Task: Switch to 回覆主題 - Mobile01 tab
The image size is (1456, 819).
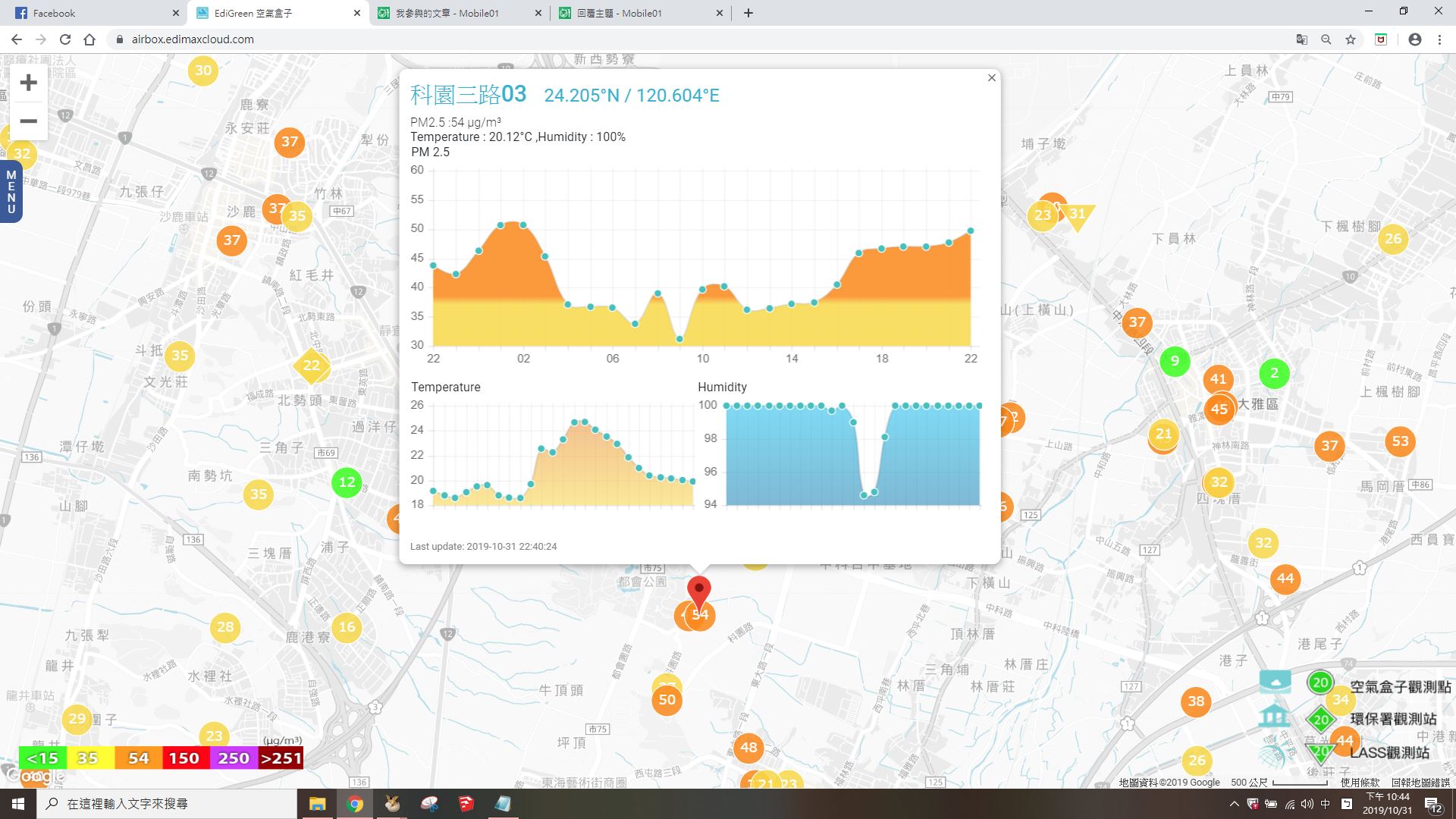Action: click(x=642, y=13)
